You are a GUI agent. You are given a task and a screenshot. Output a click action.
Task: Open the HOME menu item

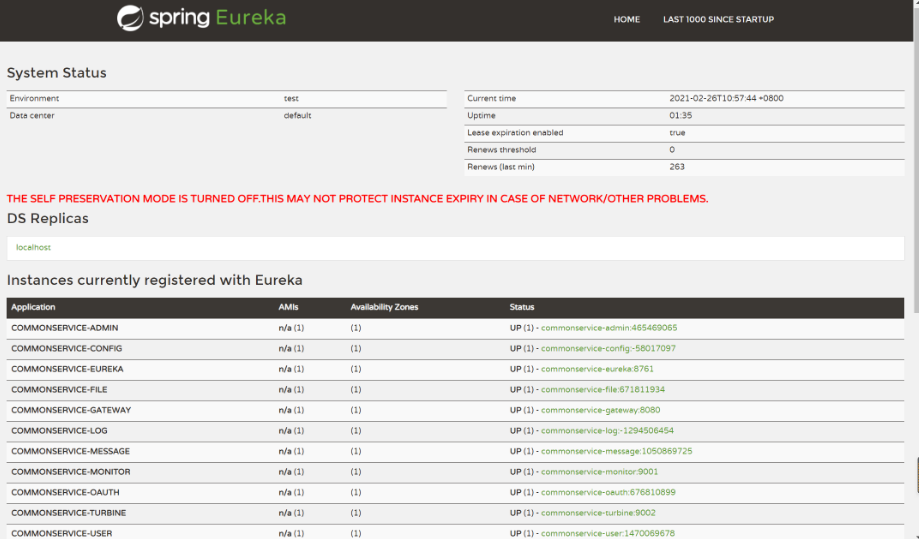coord(627,19)
